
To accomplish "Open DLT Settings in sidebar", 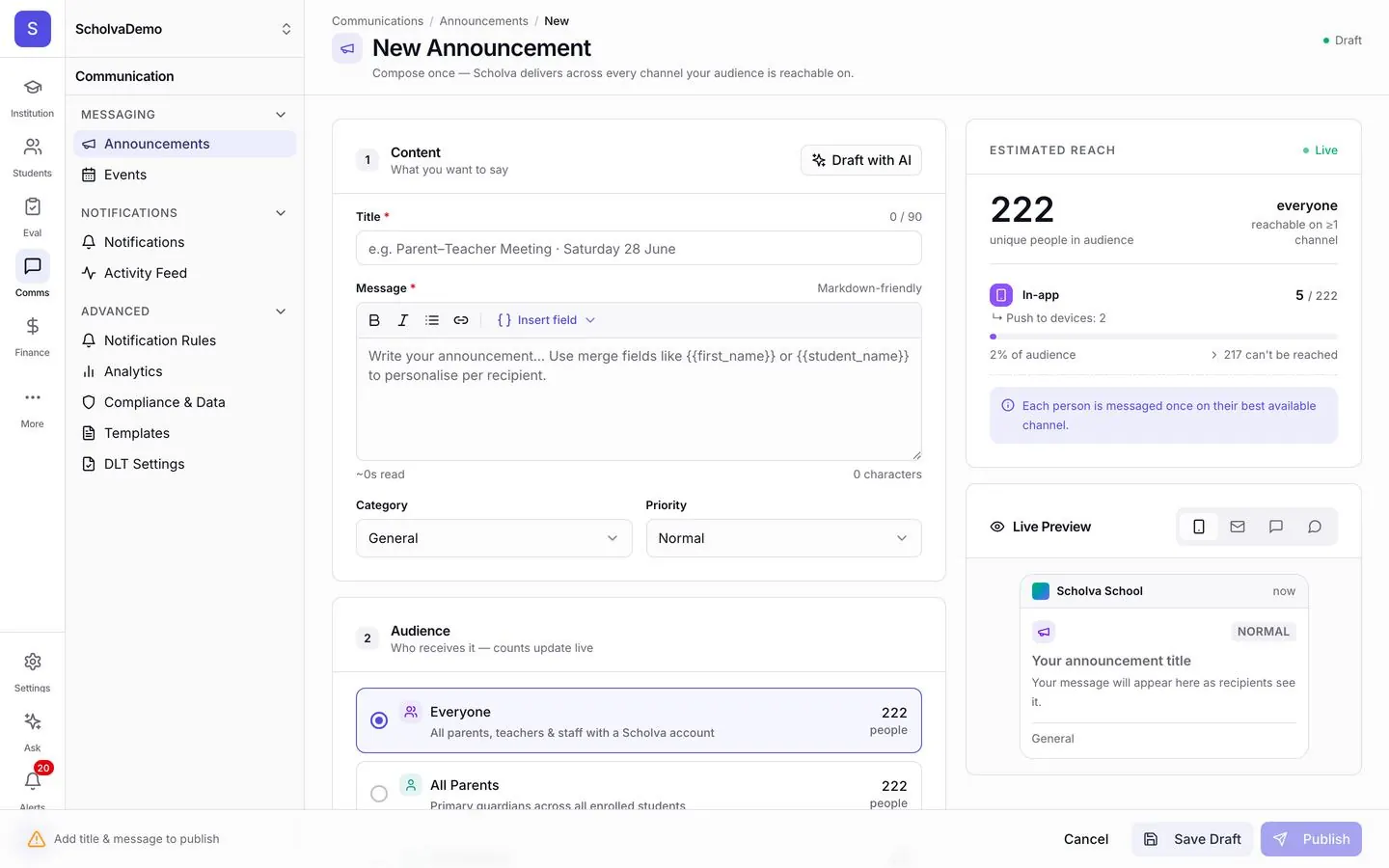I will [x=184, y=464].
